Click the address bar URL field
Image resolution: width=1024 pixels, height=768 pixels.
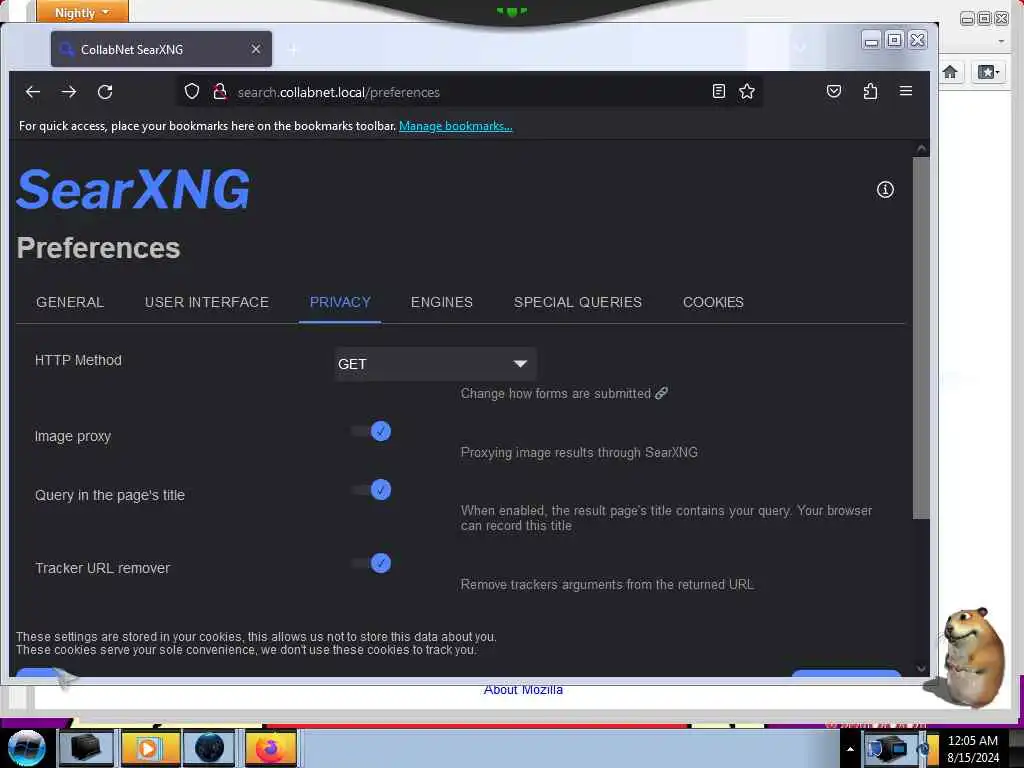[468, 92]
